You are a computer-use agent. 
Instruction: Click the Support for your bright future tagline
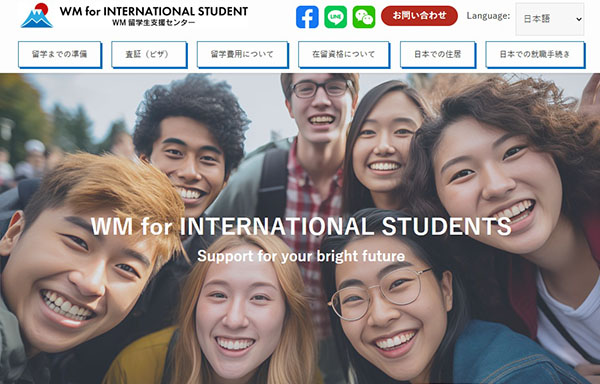point(301,256)
